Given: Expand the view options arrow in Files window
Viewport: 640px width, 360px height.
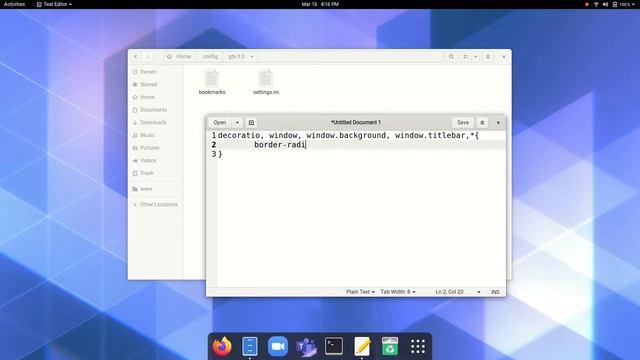Looking at the screenshot, I should pyautogui.click(x=476, y=57).
